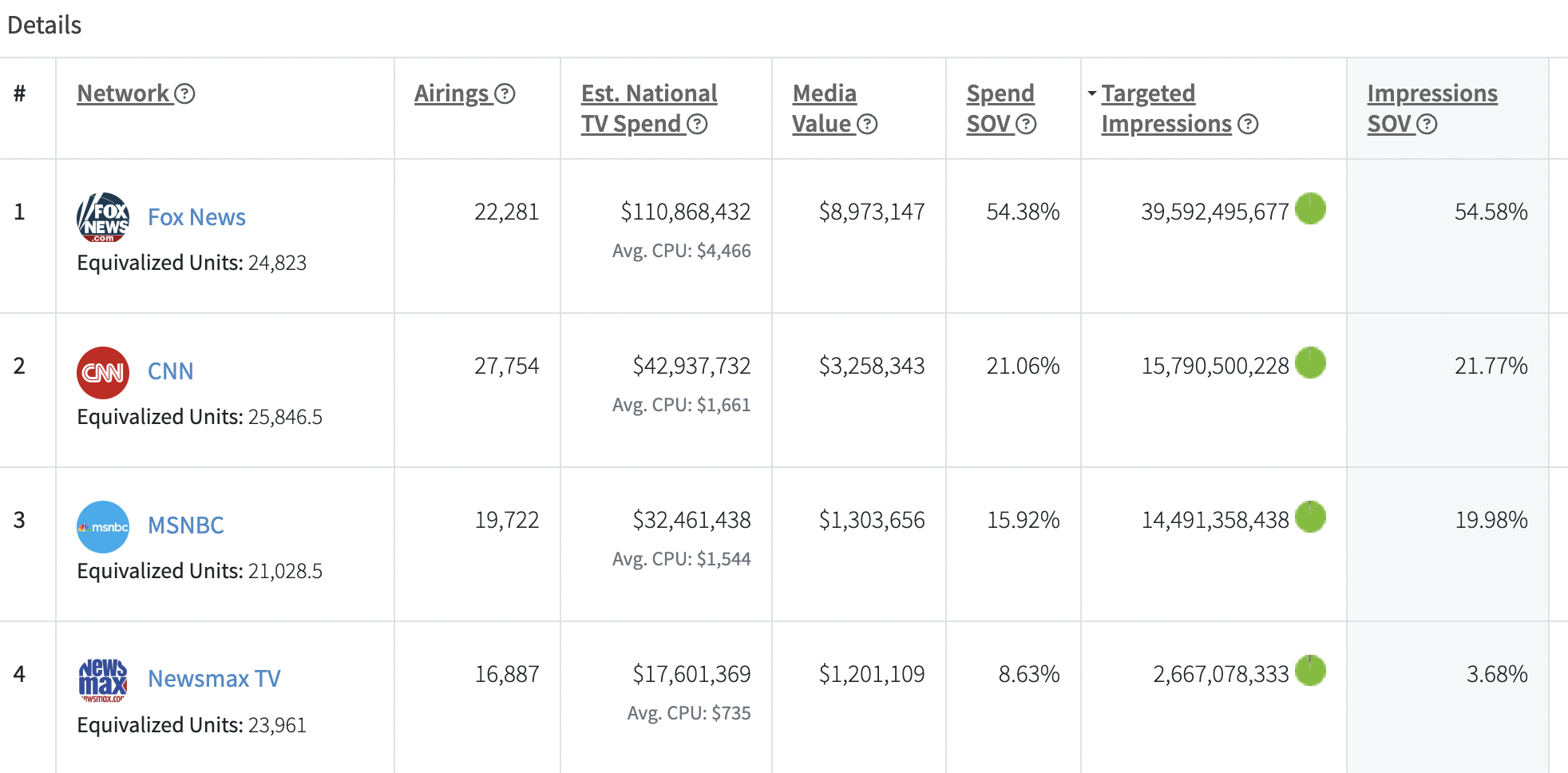Click the Fox News logo icon

point(103,217)
